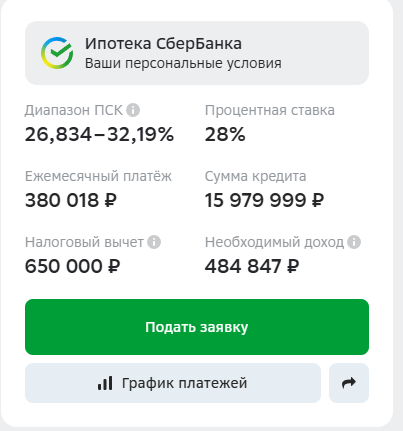Submit application via Подать заявку button
The width and height of the screenshot is (403, 431).
[x=197, y=327]
